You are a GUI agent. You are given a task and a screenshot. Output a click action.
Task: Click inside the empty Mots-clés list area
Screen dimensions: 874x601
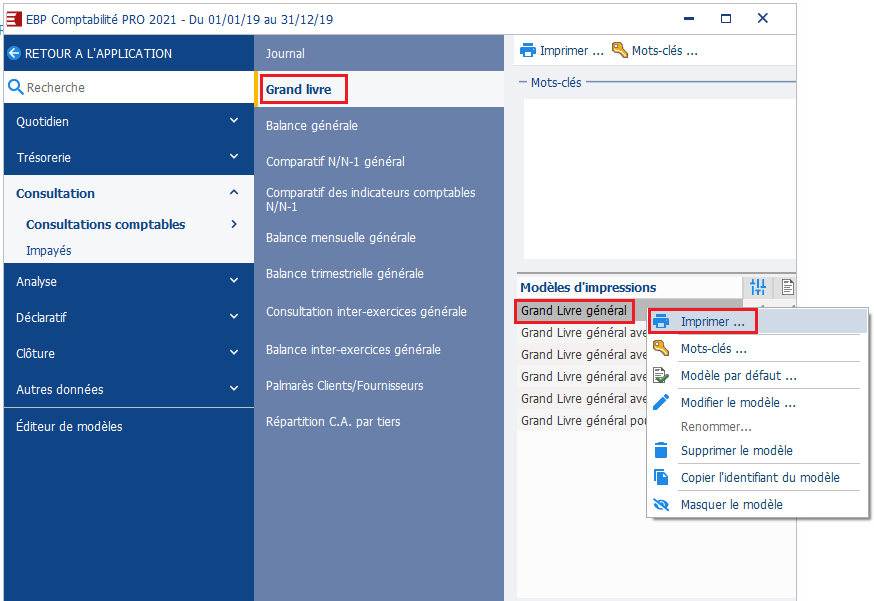[x=659, y=178]
